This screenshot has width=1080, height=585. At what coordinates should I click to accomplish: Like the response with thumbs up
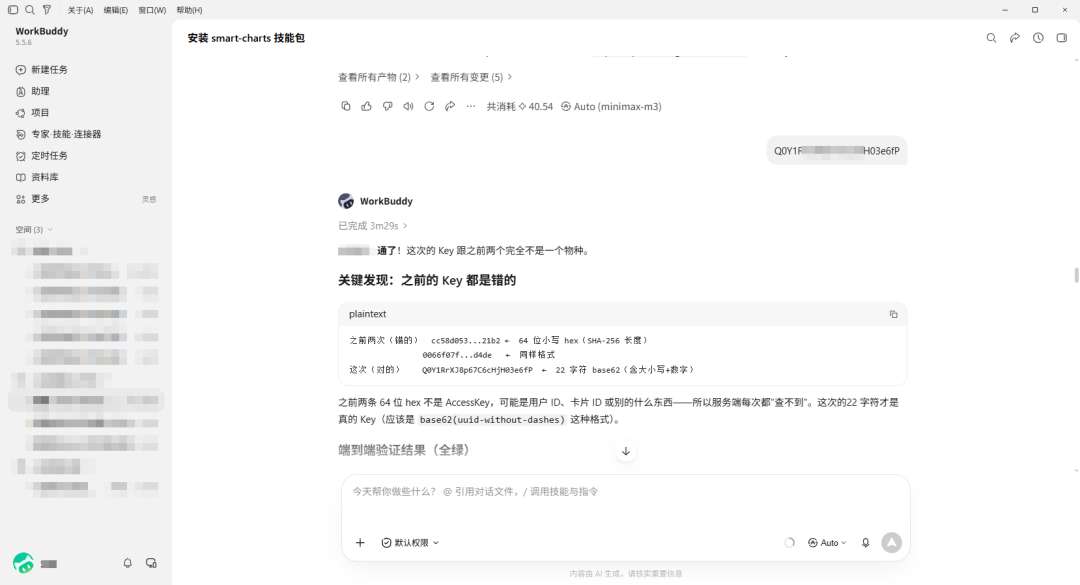pos(366,106)
